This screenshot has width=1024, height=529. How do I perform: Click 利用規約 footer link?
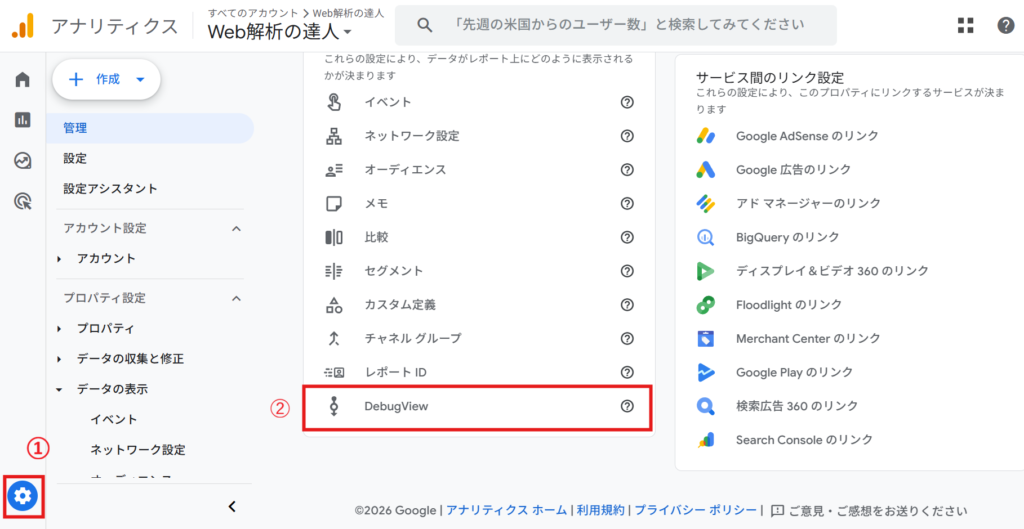(601, 510)
